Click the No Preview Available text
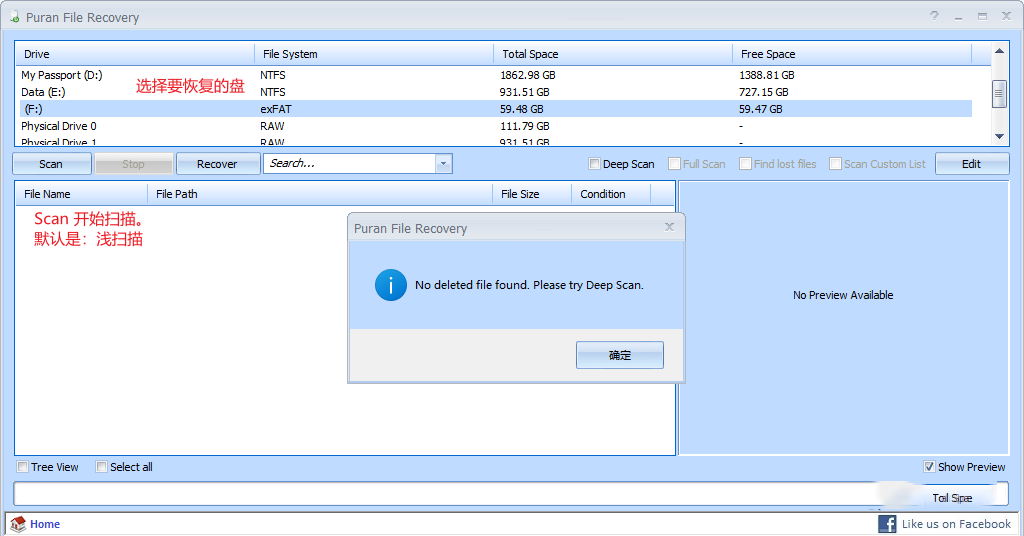Viewport: 1024px width, 536px height. (x=843, y=295)
